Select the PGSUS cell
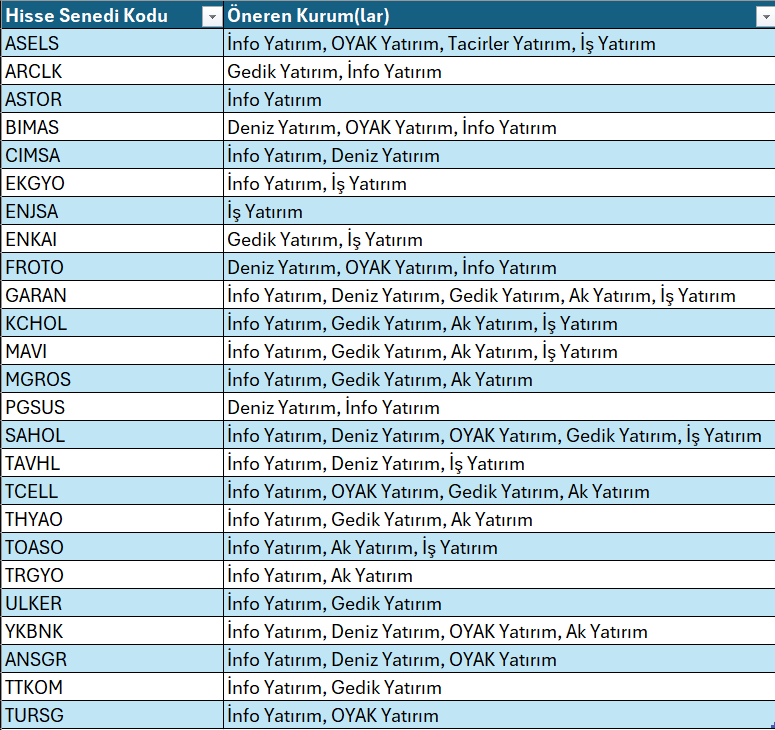The image size is (775, 730). click(x=112, y=407)
